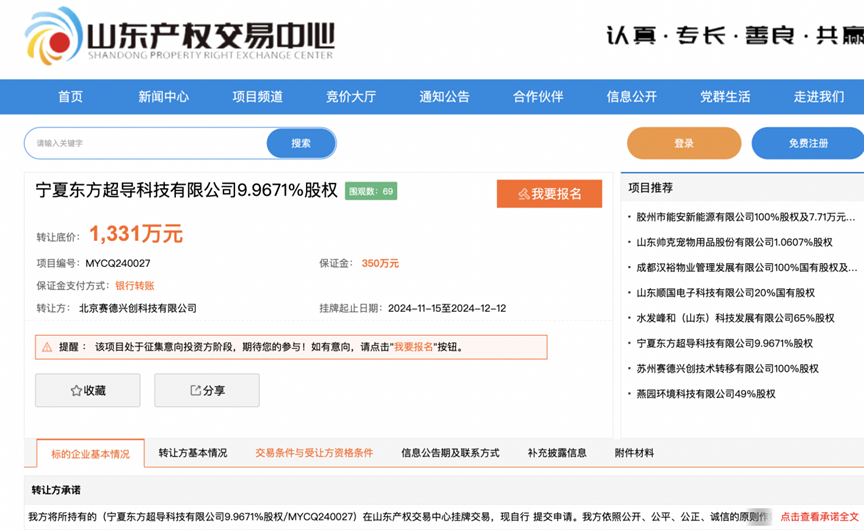Viewport: 864px width, 530px height.
Task: Click the orange 登录 button
Action: (684, 143)
